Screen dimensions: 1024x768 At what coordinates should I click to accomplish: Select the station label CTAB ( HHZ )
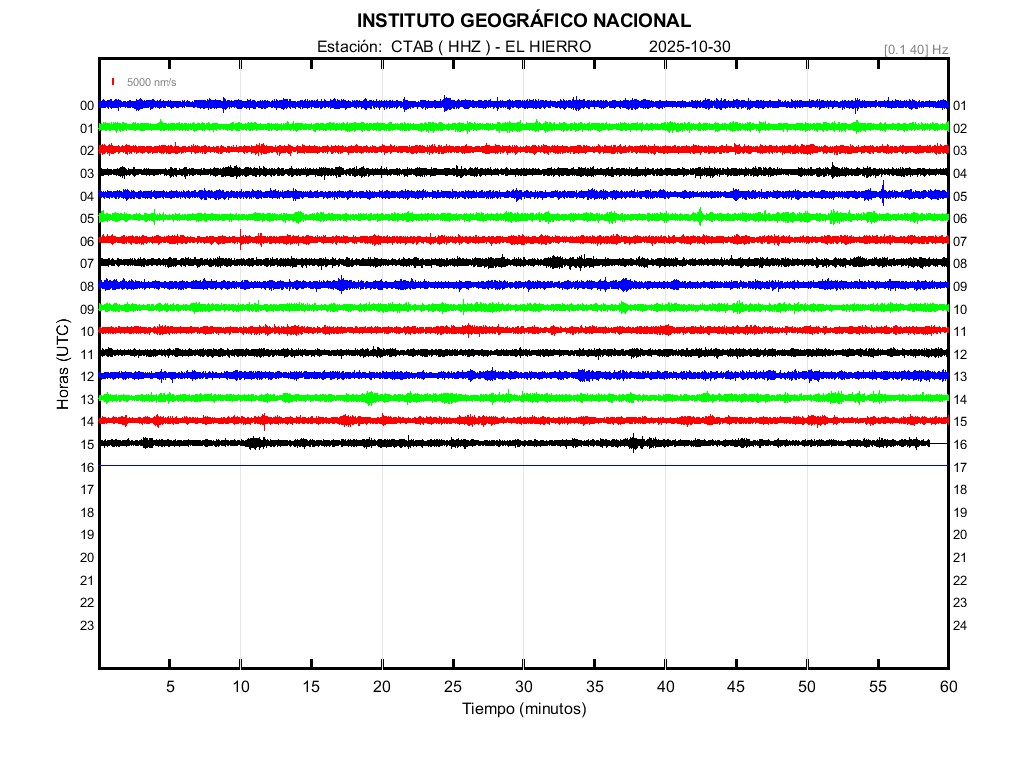[441, 47]
